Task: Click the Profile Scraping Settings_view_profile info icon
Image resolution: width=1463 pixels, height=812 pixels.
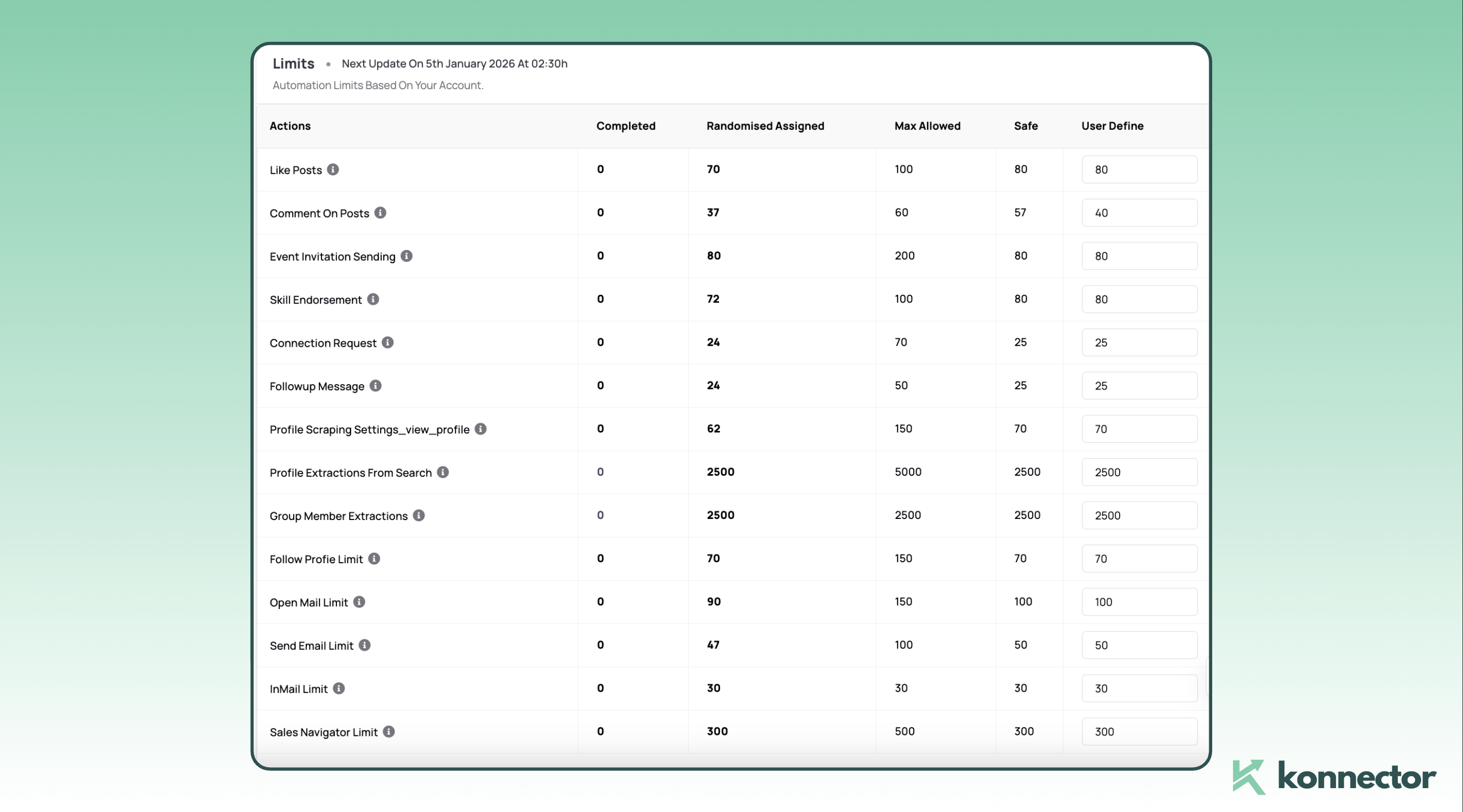Action: [480, 429]
